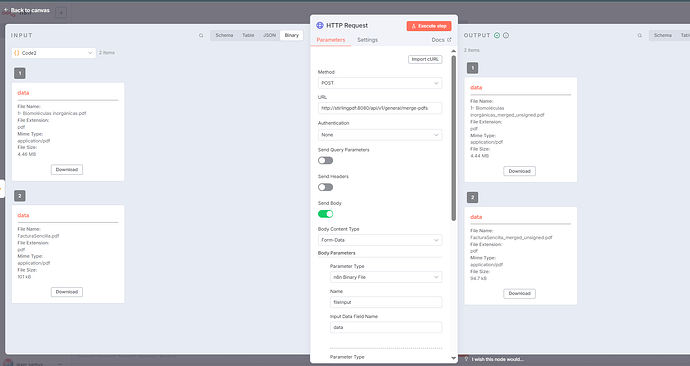Click the I wish this node would... link
Viewport: 690px width, 366px height.
pos(498,359)
